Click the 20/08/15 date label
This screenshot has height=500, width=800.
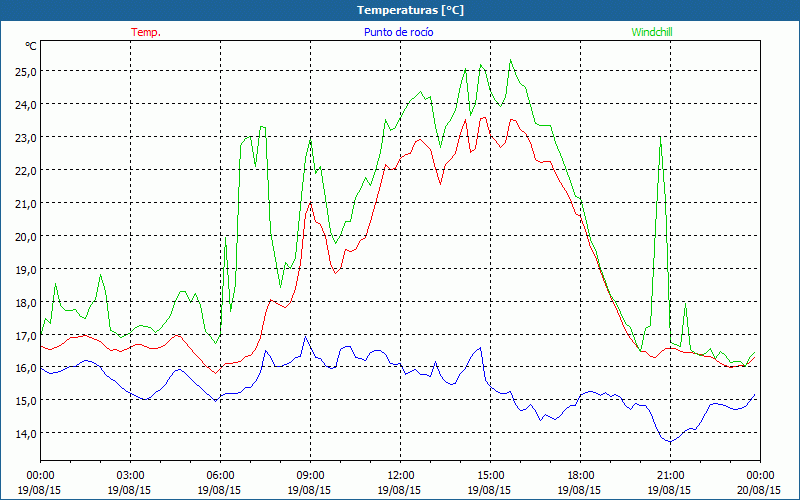click(x=759, y=490)
